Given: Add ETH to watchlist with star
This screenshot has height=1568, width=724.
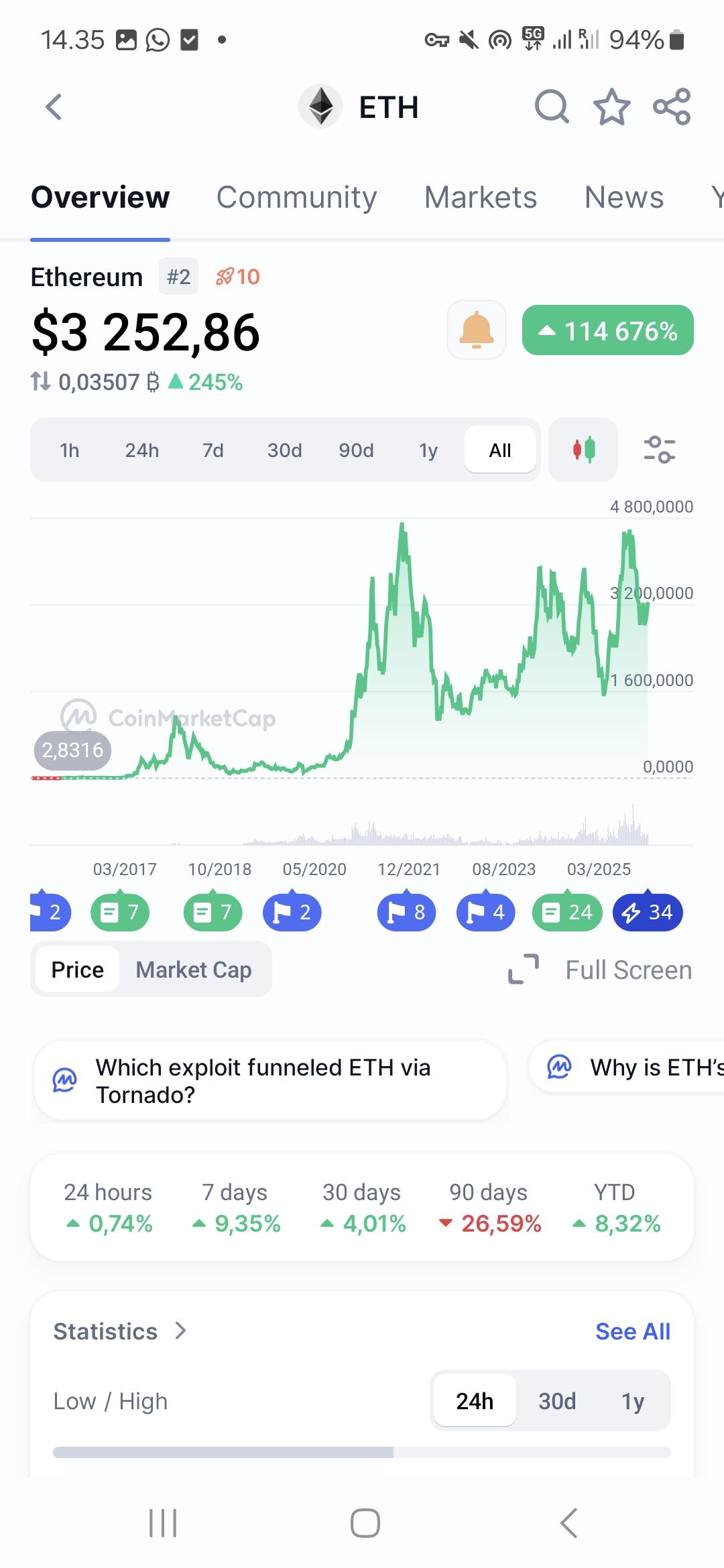Looking at the screenshot, I should point(612,107).
